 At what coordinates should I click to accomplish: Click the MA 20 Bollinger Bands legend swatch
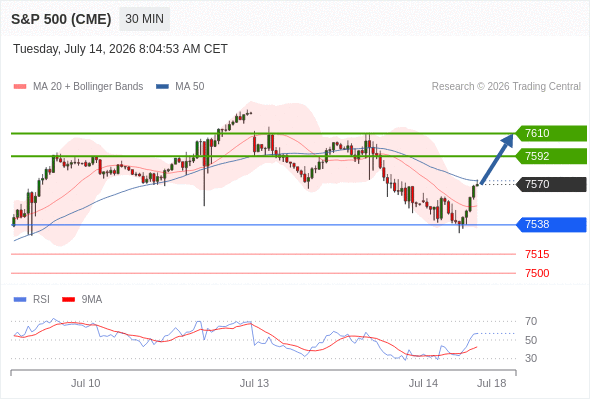coord(20,87)
